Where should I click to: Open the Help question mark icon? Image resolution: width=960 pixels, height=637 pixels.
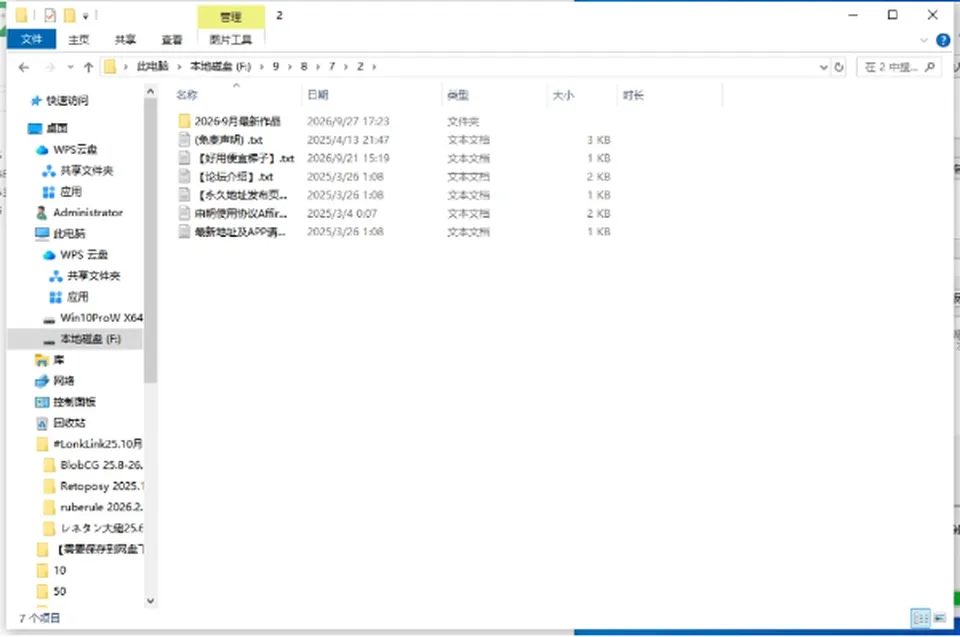click(x=943, y=40)
